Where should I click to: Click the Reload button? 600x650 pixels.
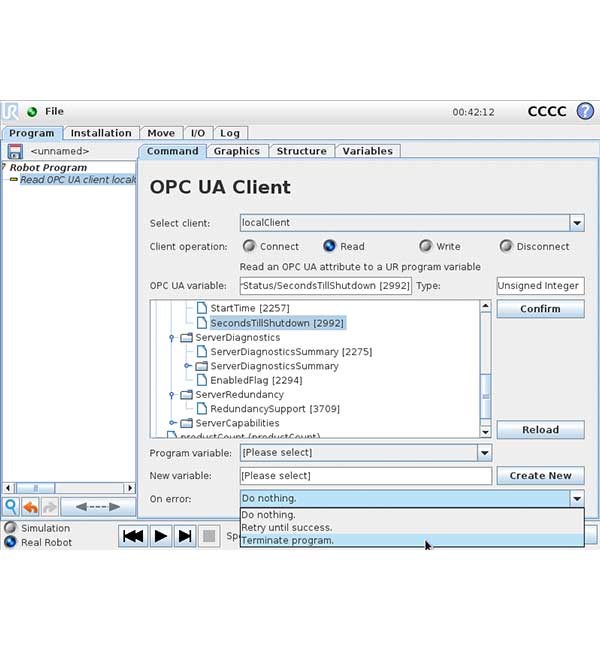click(x=540, y=430)
